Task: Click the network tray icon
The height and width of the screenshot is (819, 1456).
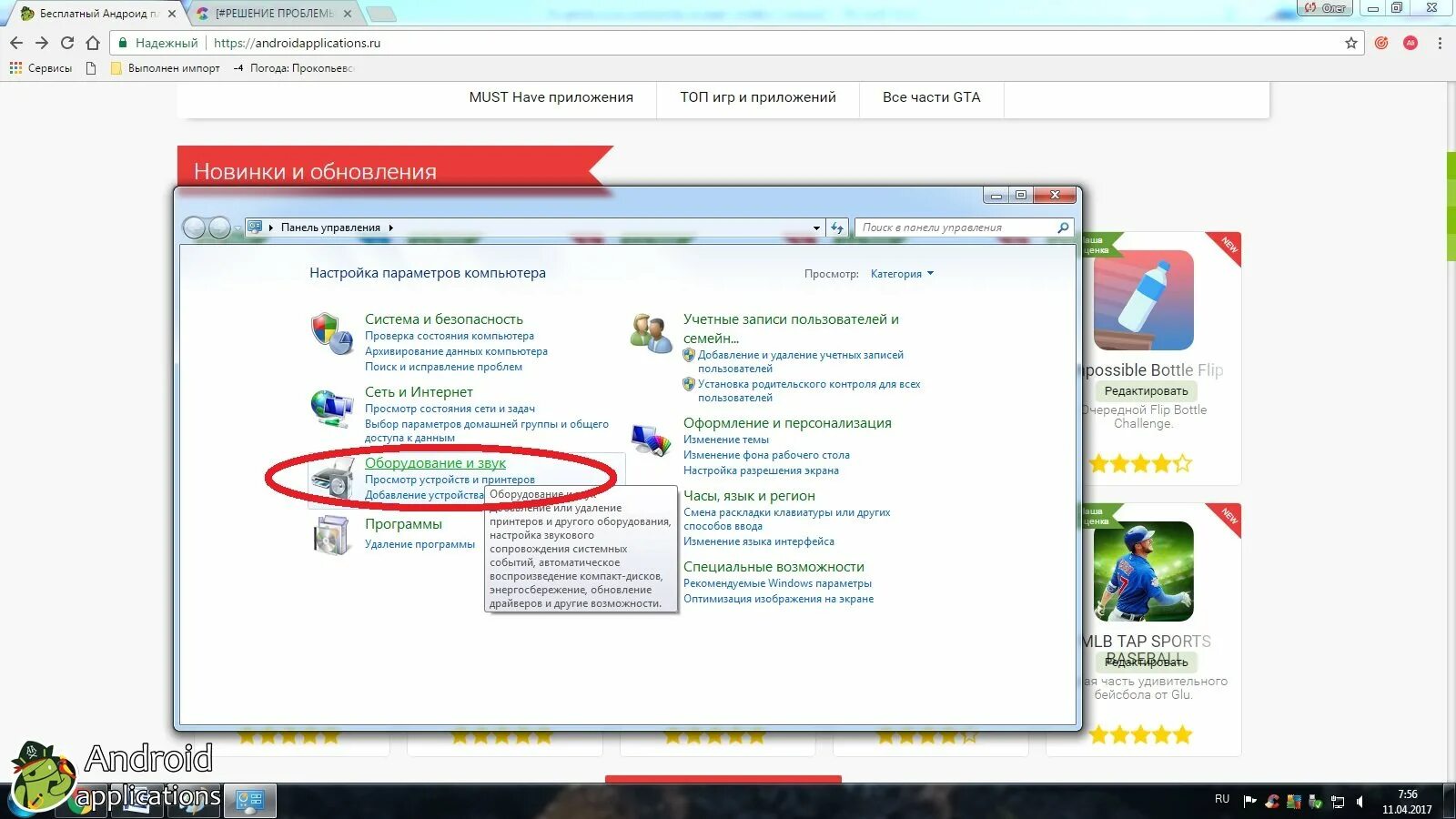Action: 1338,802
